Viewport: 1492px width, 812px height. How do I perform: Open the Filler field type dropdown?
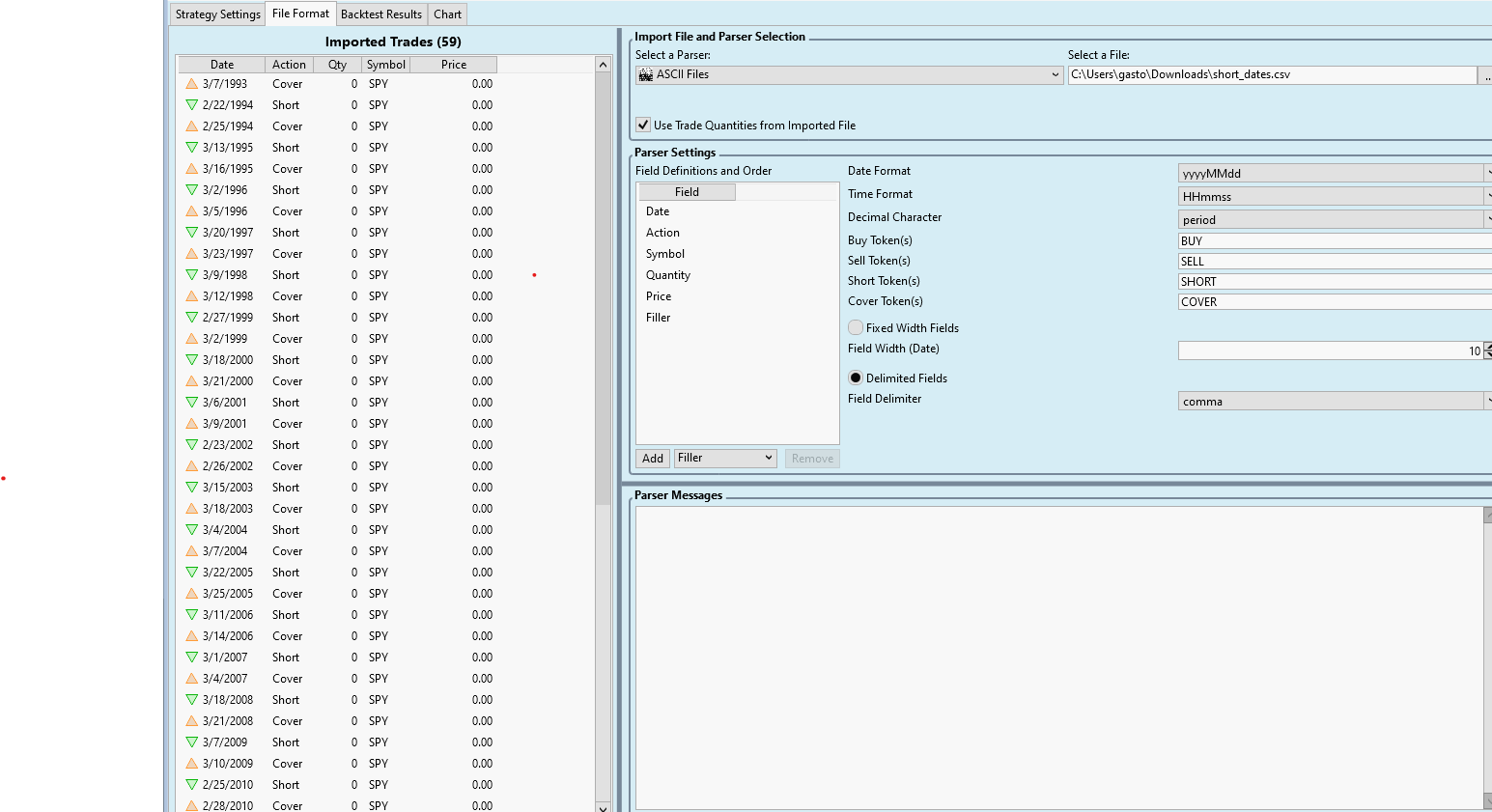click(x=725, y=458)
